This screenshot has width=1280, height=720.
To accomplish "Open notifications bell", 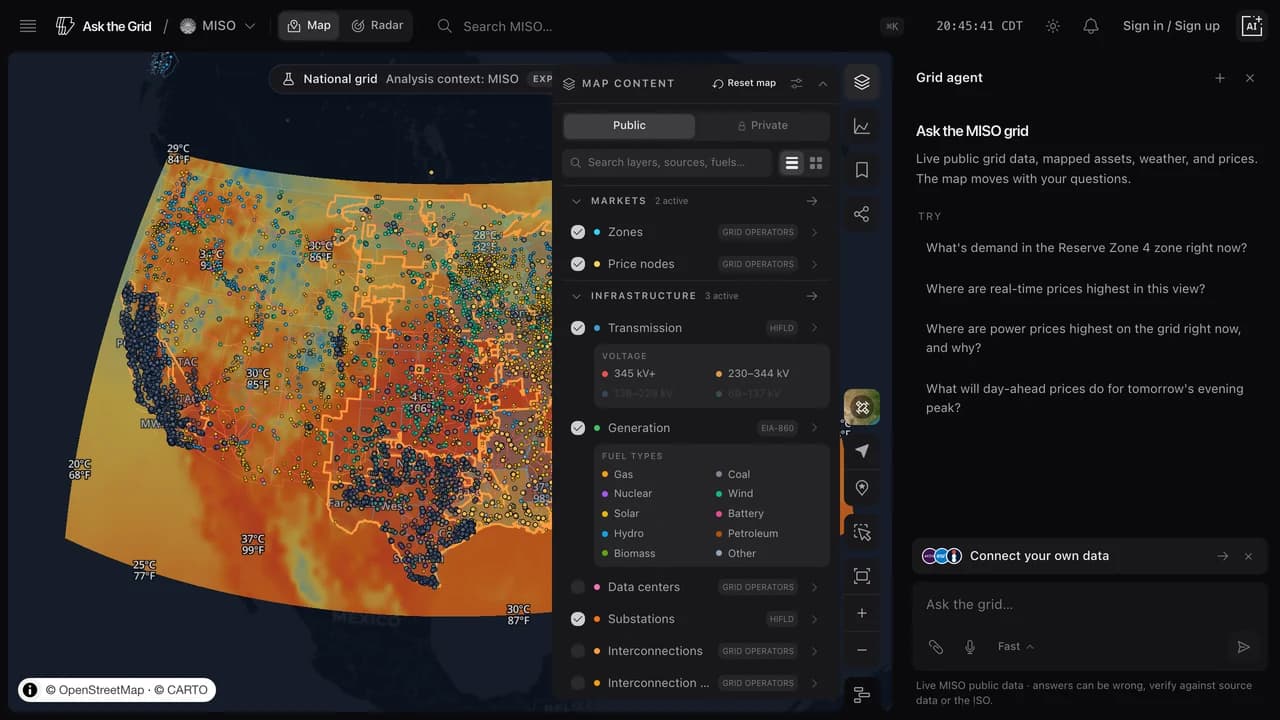I will 1091,26.
